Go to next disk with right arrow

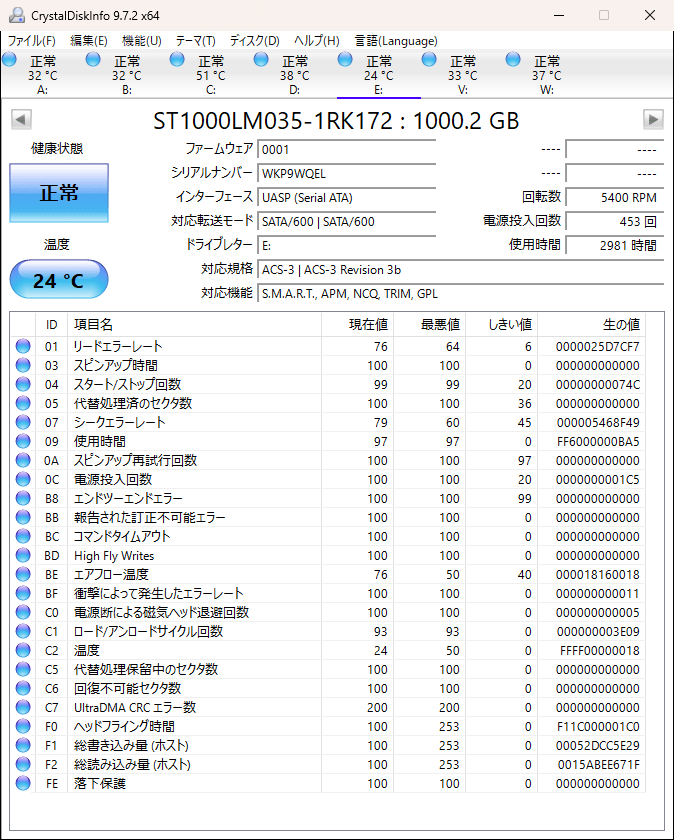coord(653,120)
